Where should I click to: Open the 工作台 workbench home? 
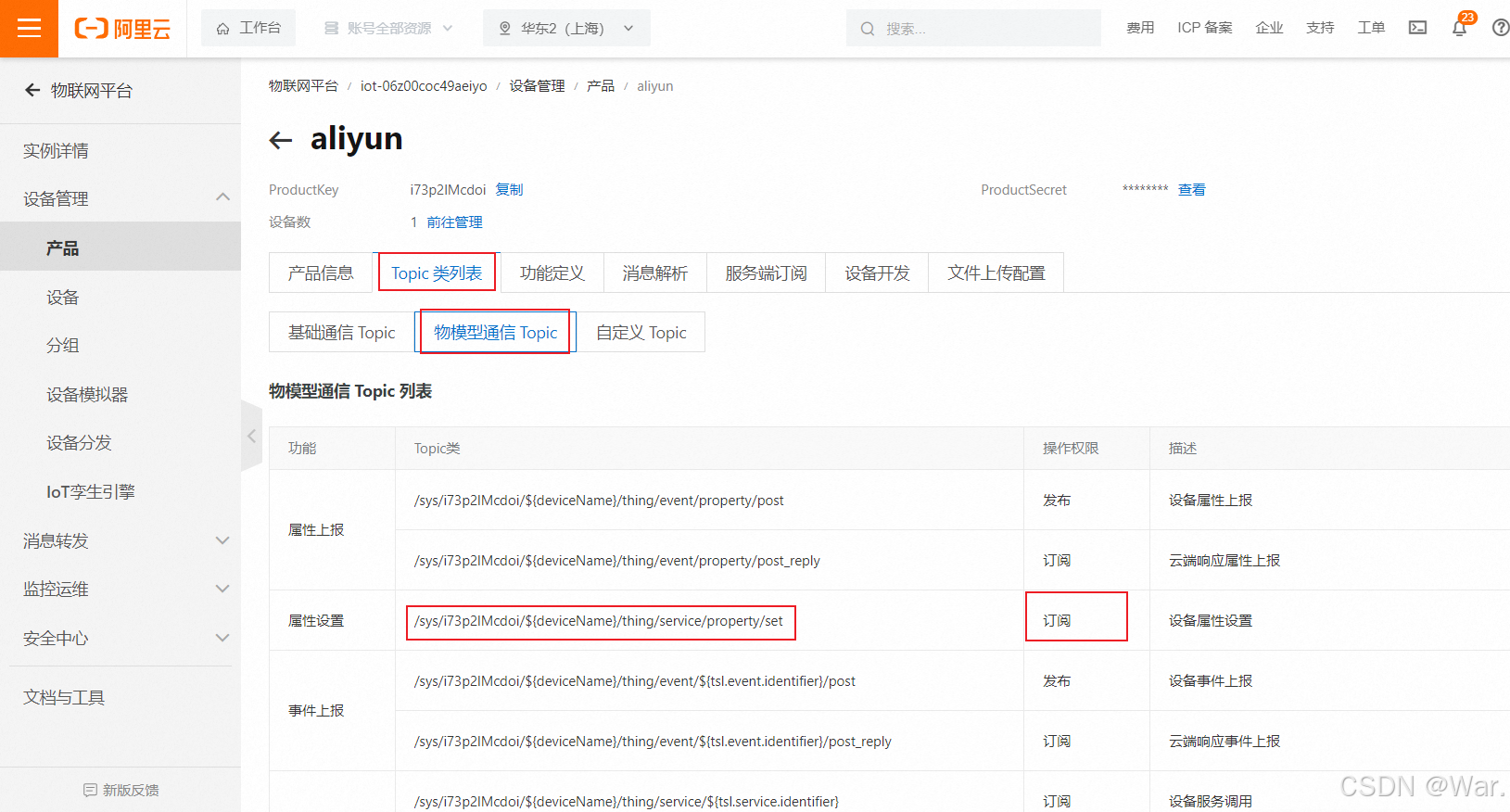pos(248,28)
